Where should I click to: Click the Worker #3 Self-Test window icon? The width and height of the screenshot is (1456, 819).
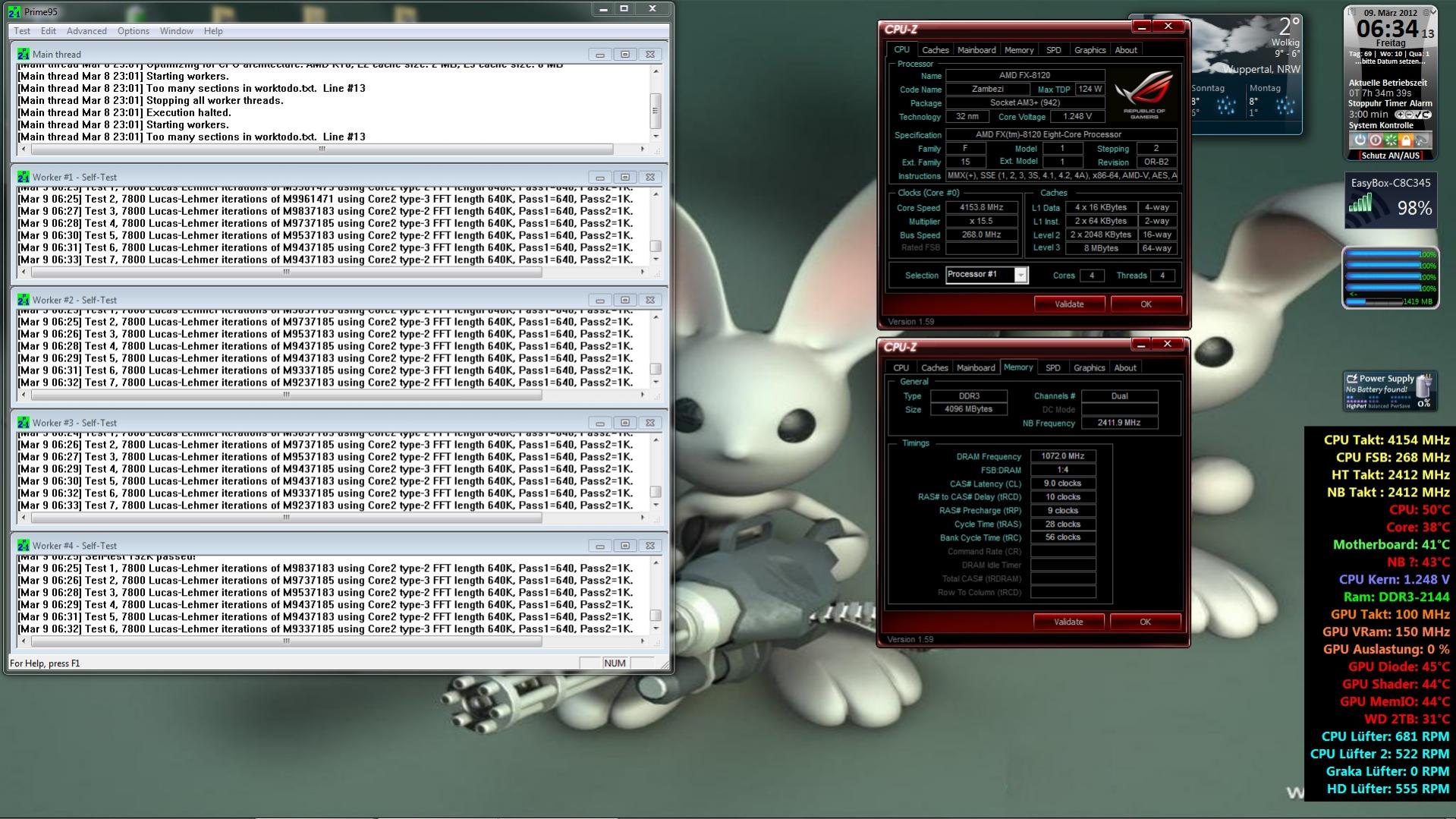pos(24,423)
